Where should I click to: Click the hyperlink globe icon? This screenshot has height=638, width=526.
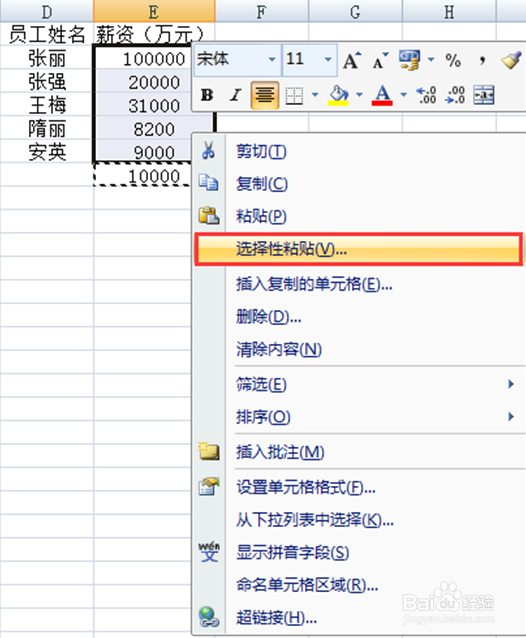209,617
